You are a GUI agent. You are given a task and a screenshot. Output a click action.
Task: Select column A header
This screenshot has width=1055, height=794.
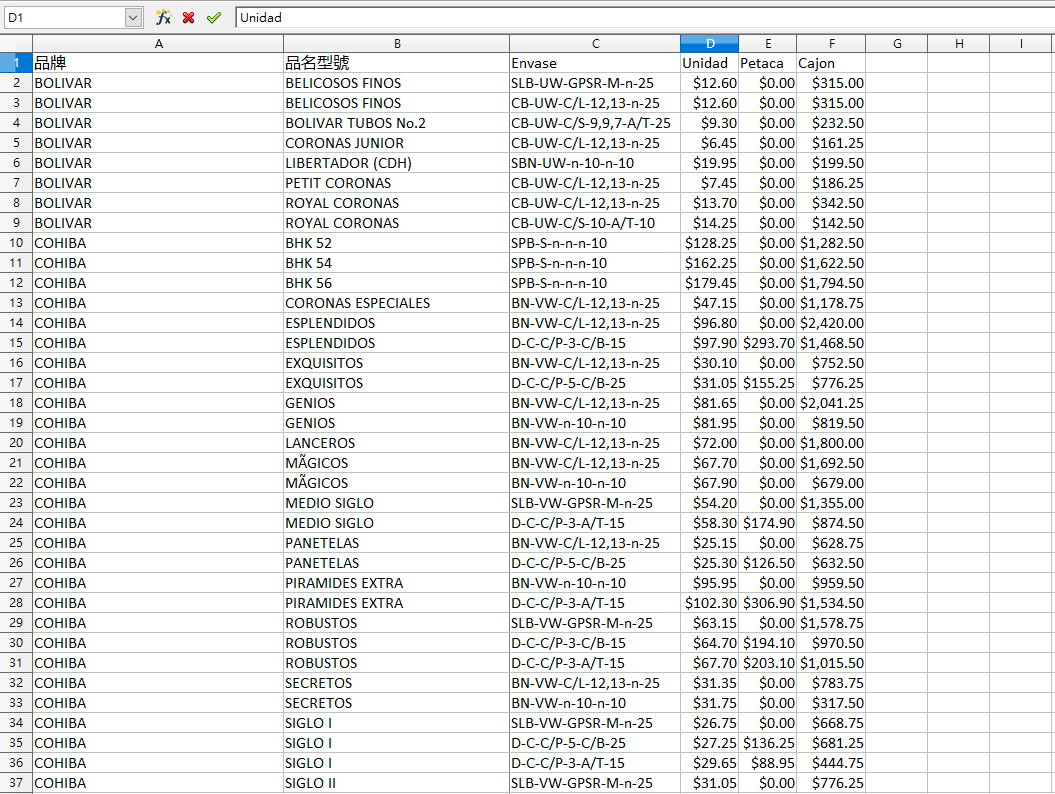click(x=158, y=44)
